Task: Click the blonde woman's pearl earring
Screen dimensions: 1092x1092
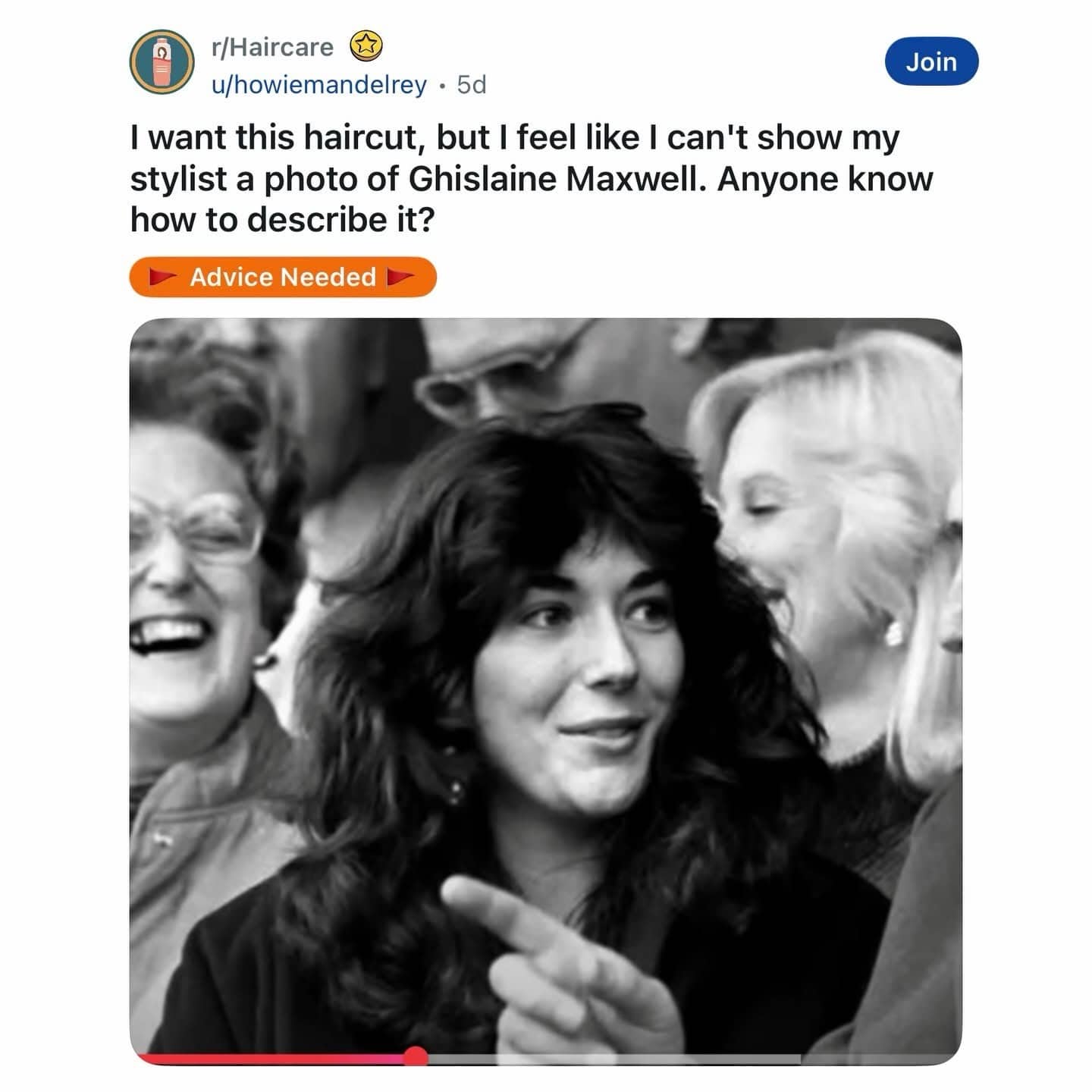Action: pyautogui.click(x=895, y=632)
